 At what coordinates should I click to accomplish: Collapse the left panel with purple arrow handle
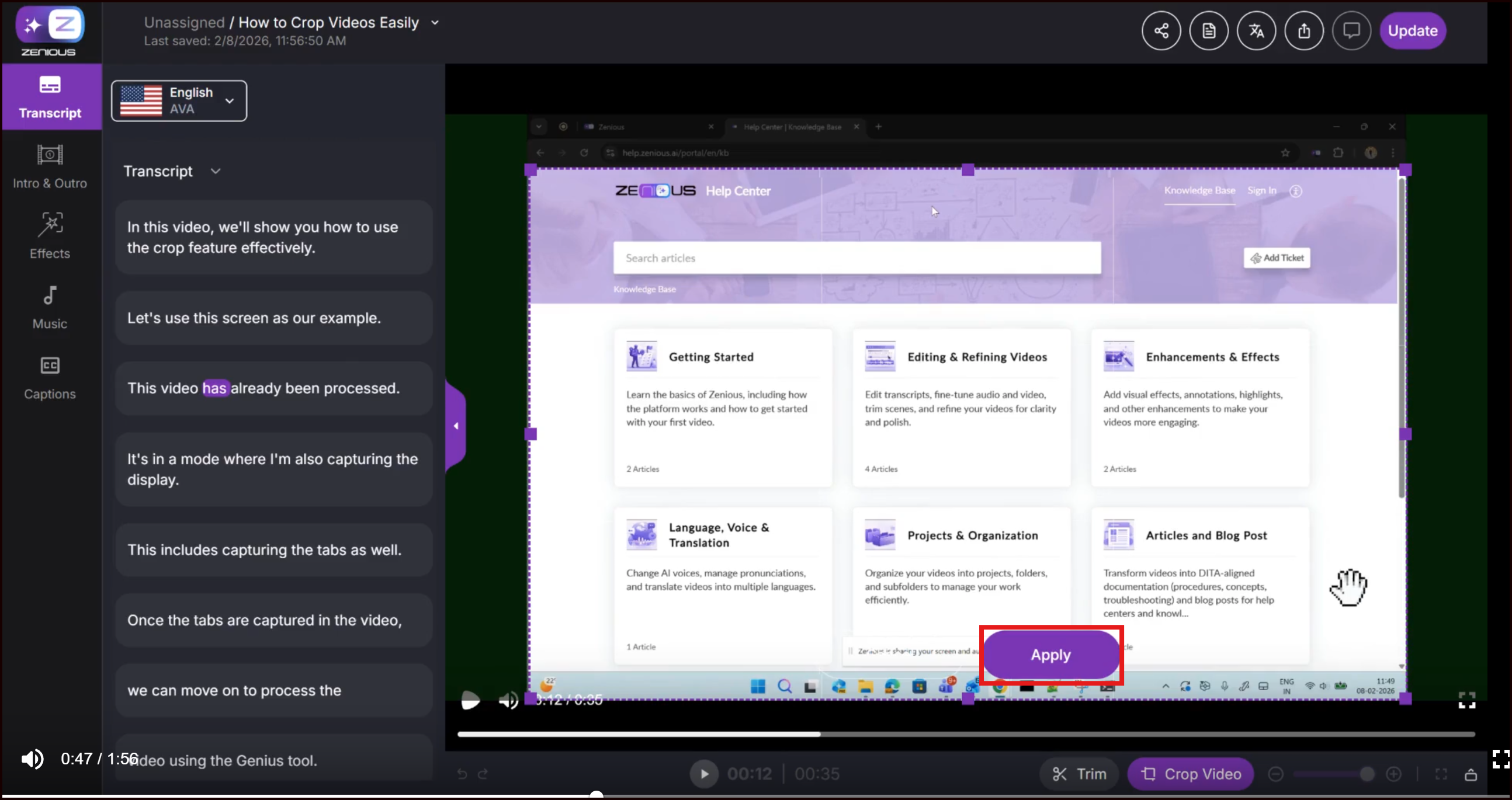click(456, 426)
